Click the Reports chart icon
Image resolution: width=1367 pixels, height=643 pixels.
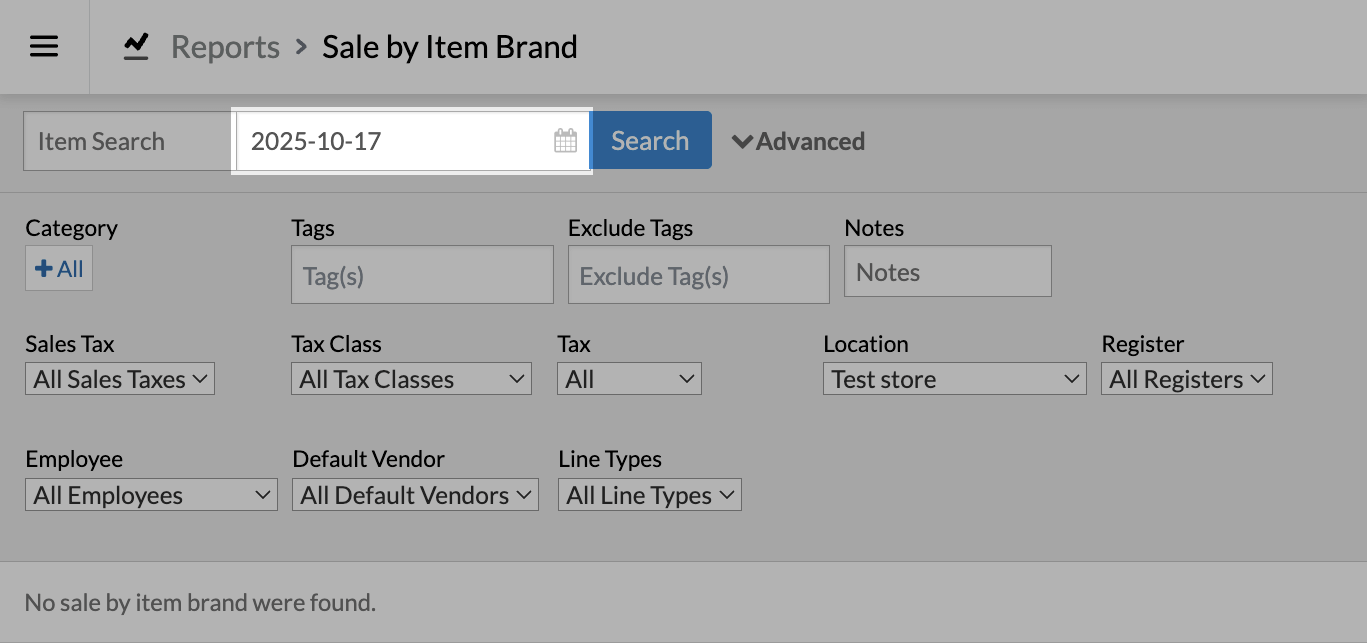pyautogui.click(x=136, y=47)
